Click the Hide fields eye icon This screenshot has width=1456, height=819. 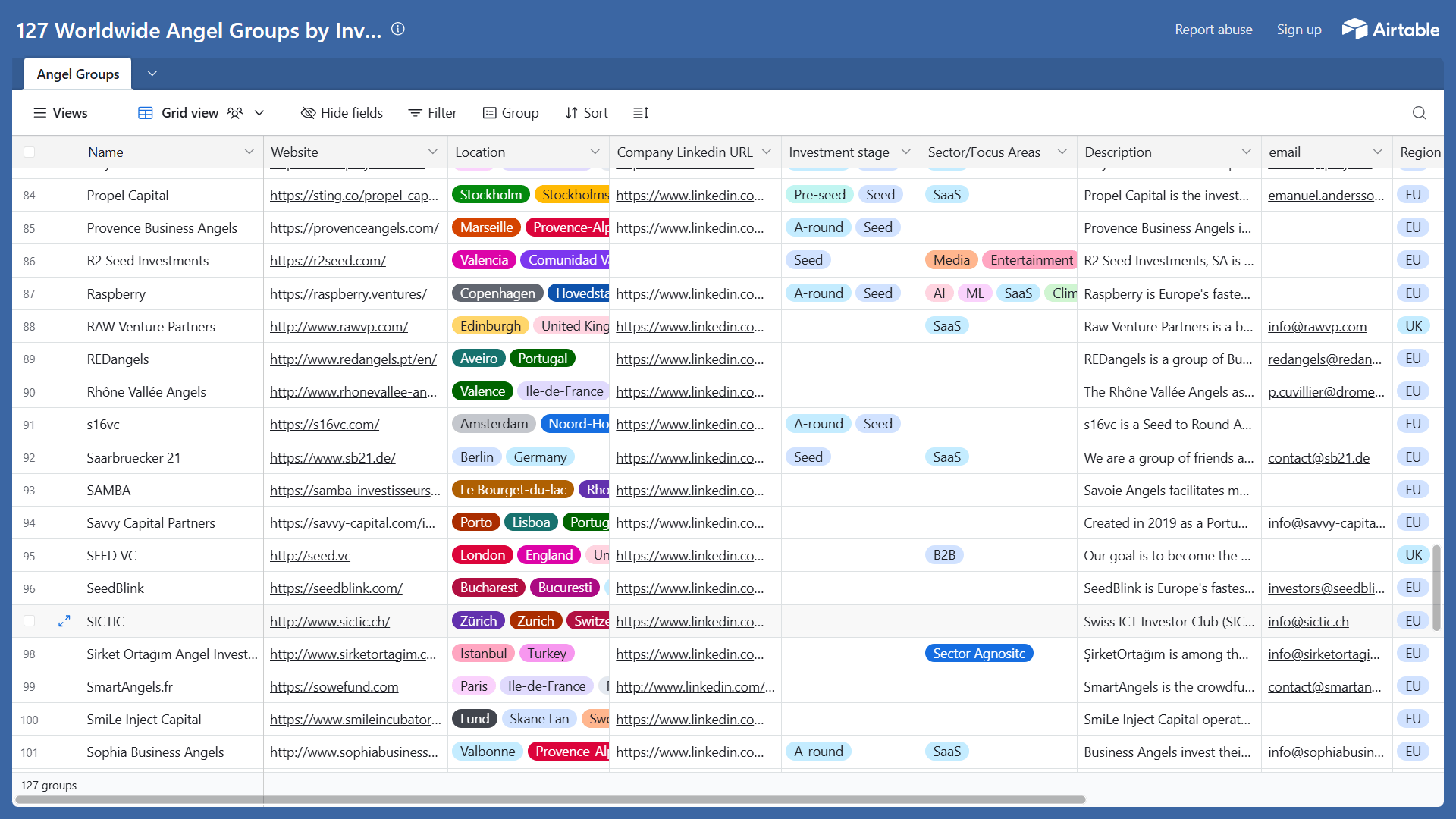tap(308, 113)
